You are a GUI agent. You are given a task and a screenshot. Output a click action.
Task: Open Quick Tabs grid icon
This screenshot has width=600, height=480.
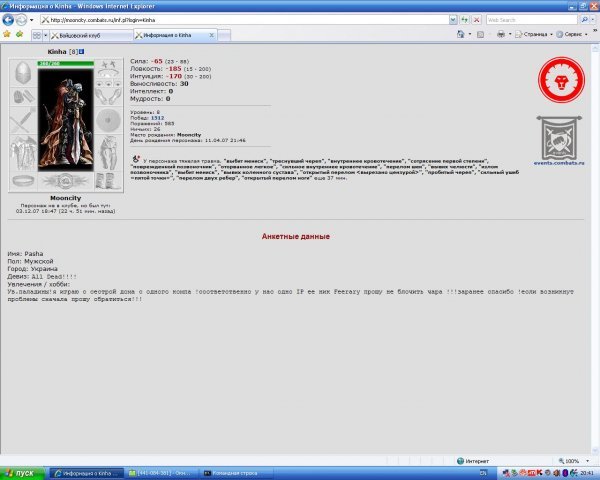click(37, 35)
